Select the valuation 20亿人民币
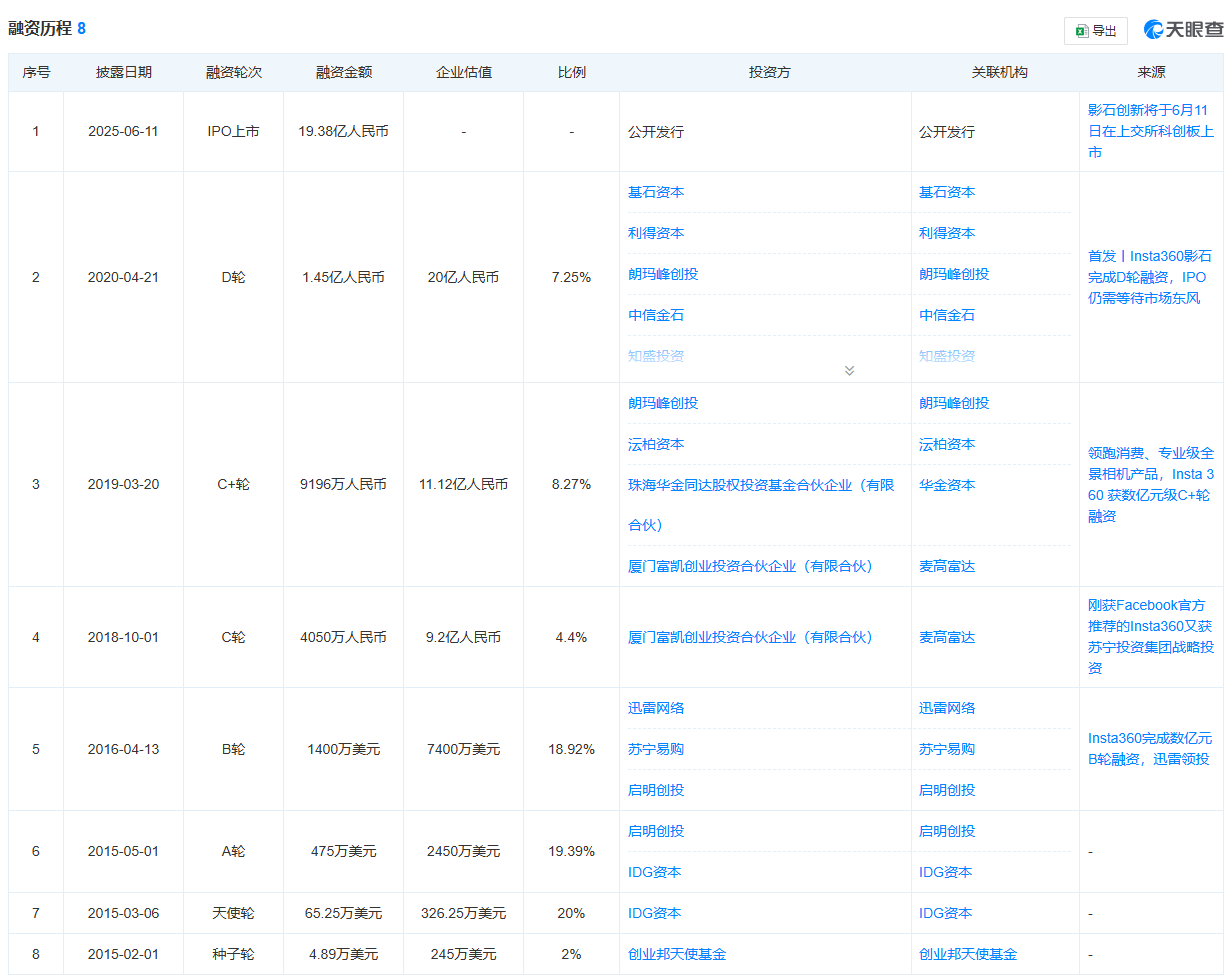 (464, 277)
